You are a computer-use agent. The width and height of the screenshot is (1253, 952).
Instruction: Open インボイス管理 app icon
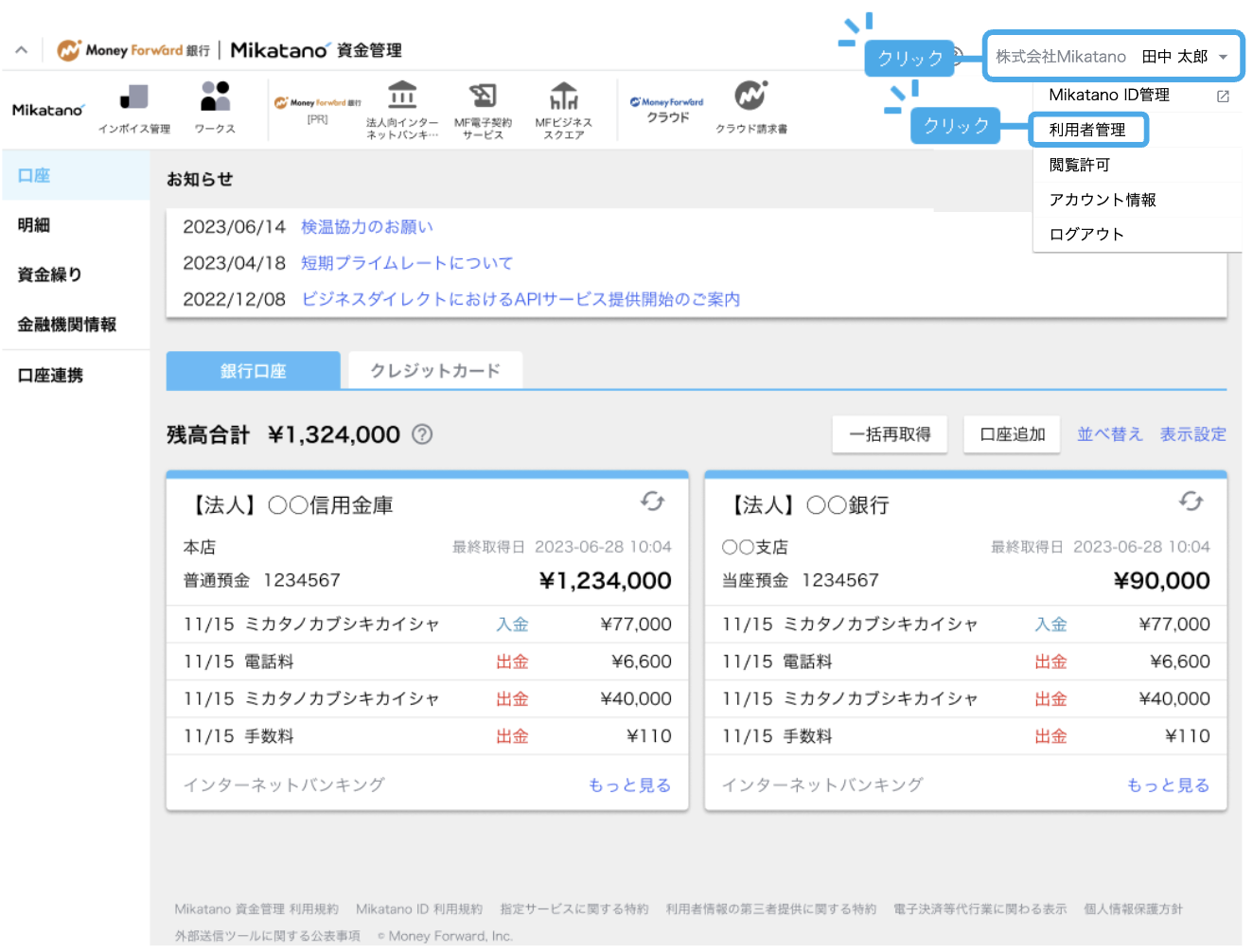134,109
